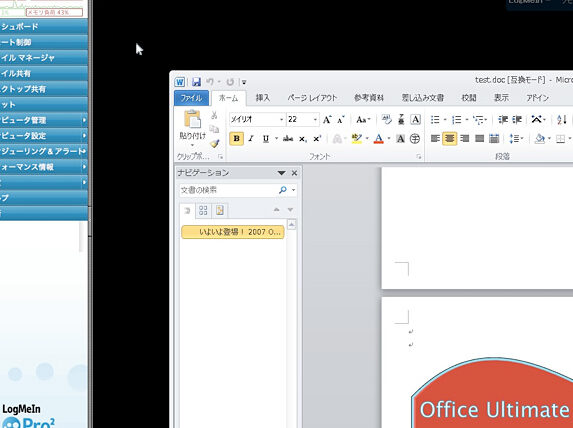Click the paragraph shading paint bucket

(x=539, y=139)
